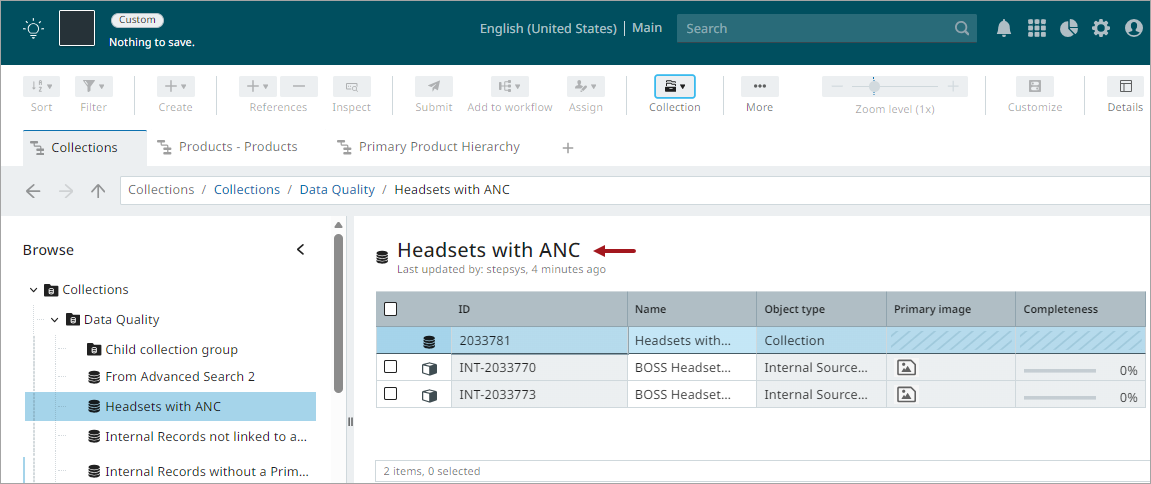Viewport: 1151px width, 484px height.
Task: Check the box for INT-2033773 row
Action: (391, 394)
